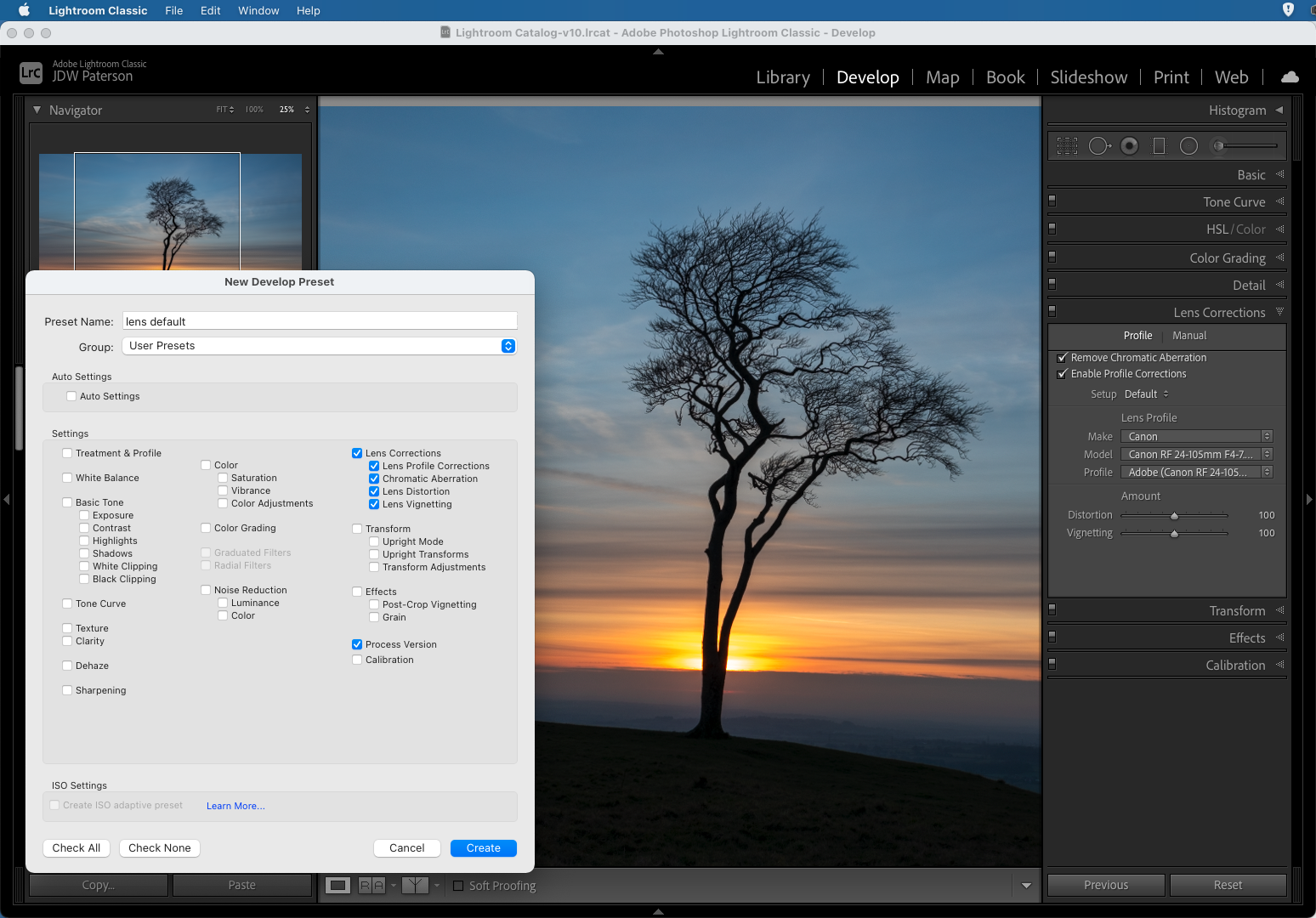
Task: Open the Group User Presets dropdown
Action: click(x=320, y=346)
